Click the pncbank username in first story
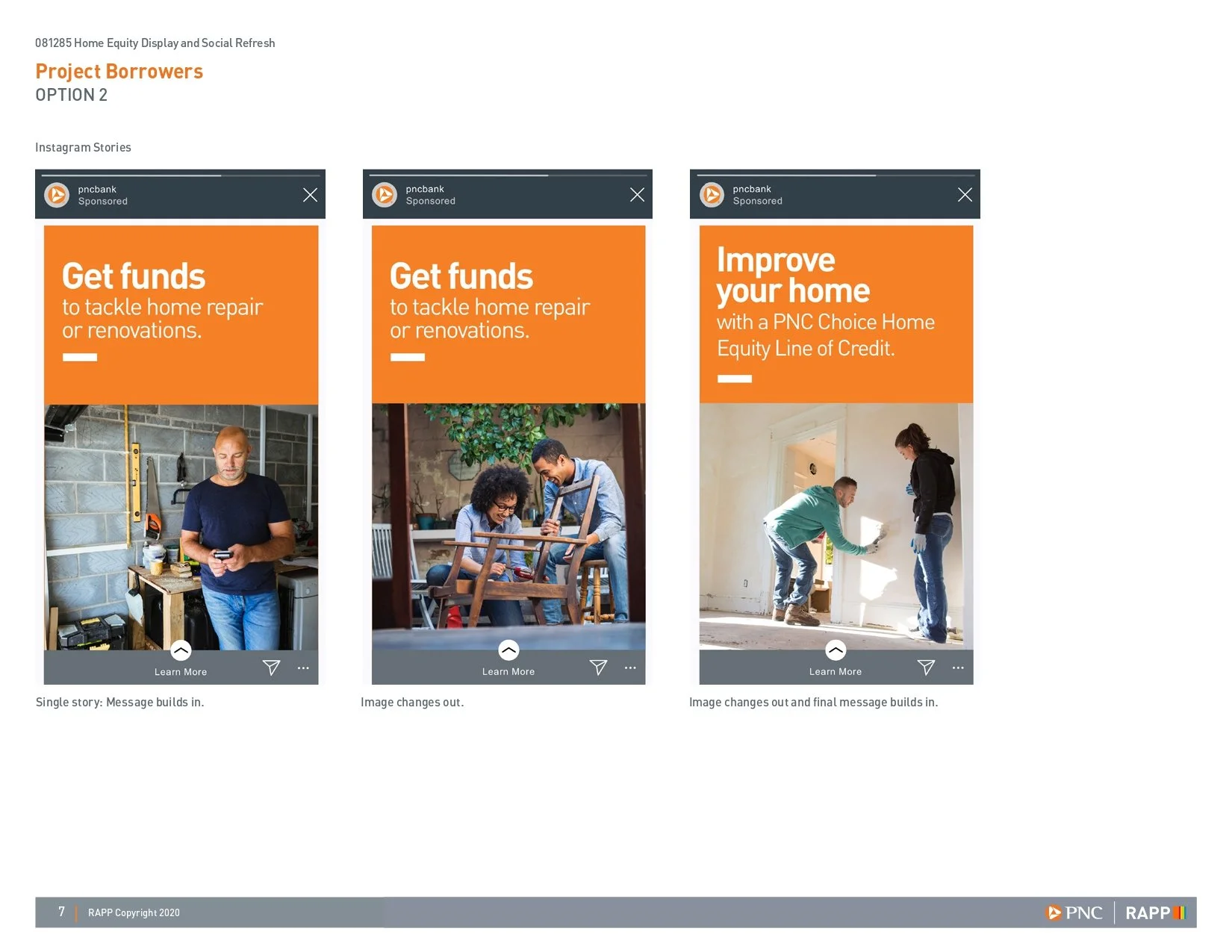 point(97,190)
